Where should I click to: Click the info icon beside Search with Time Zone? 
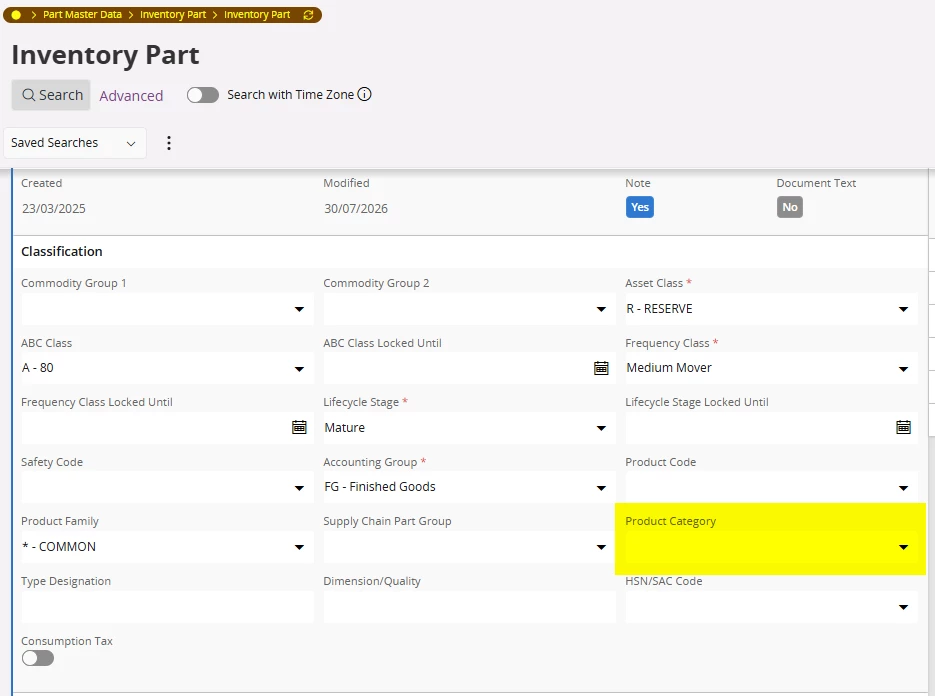364,94
